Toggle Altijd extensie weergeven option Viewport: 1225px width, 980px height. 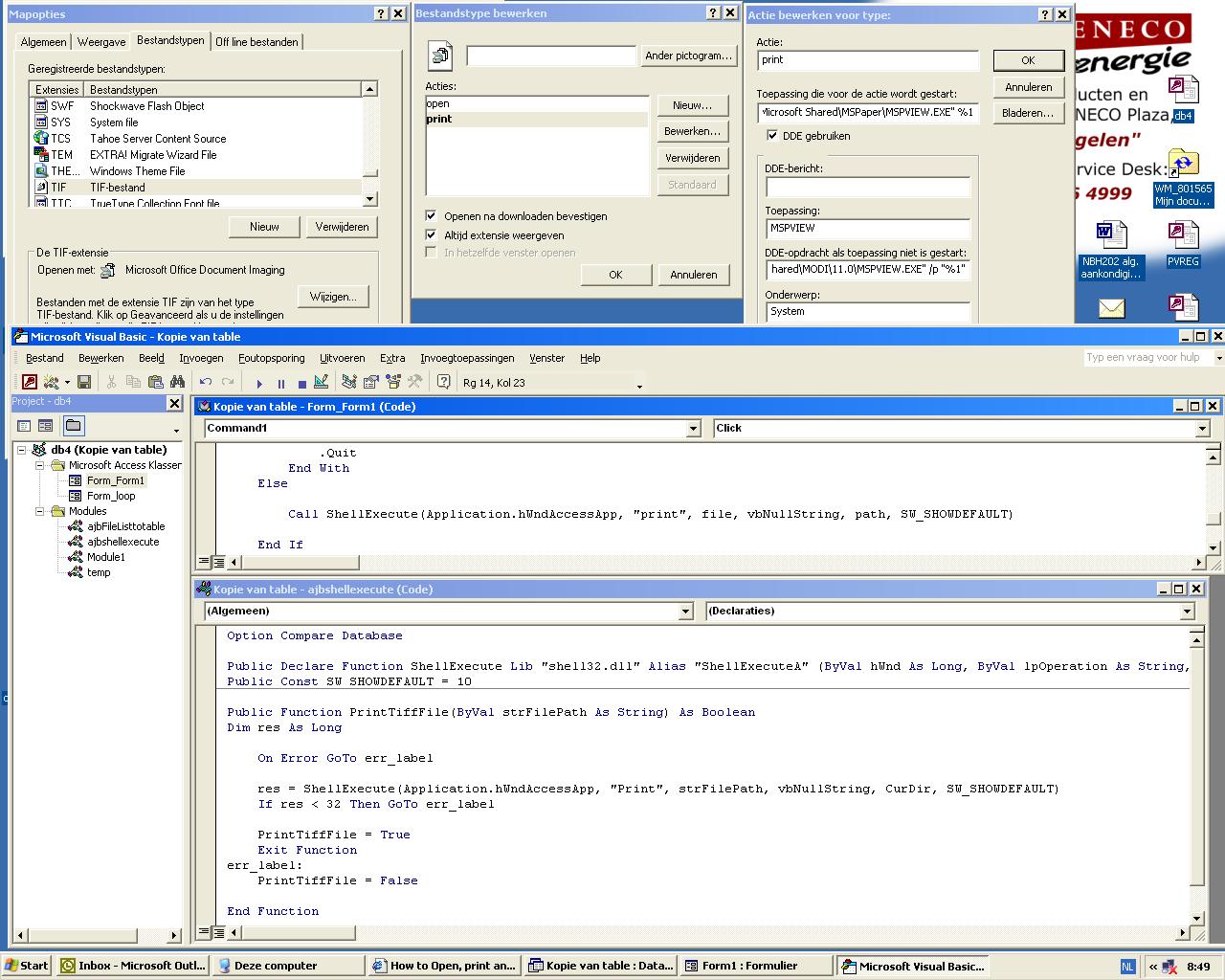(x=432, y=234)
